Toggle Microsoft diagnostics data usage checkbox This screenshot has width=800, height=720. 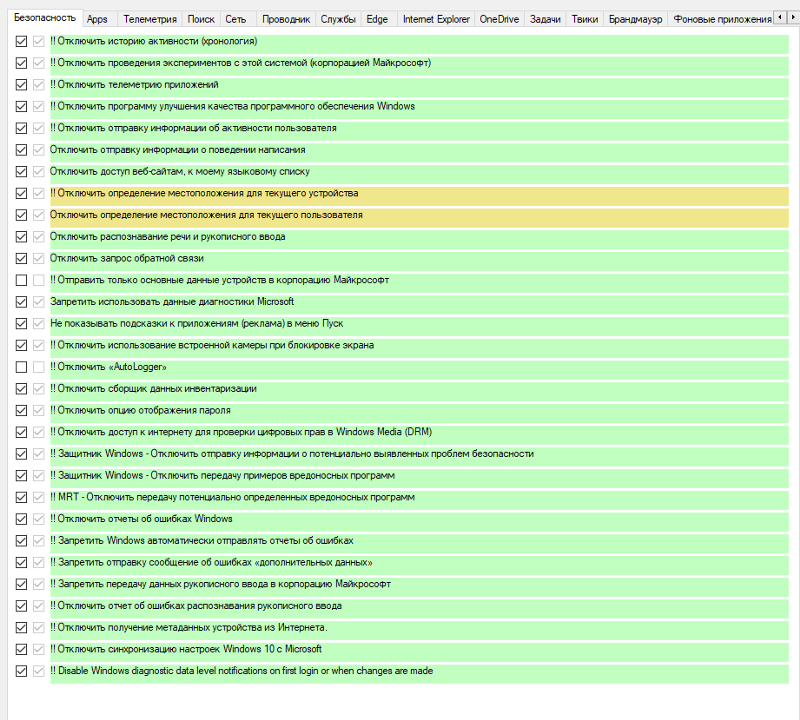pyautogui.click(x=21, y=302)
